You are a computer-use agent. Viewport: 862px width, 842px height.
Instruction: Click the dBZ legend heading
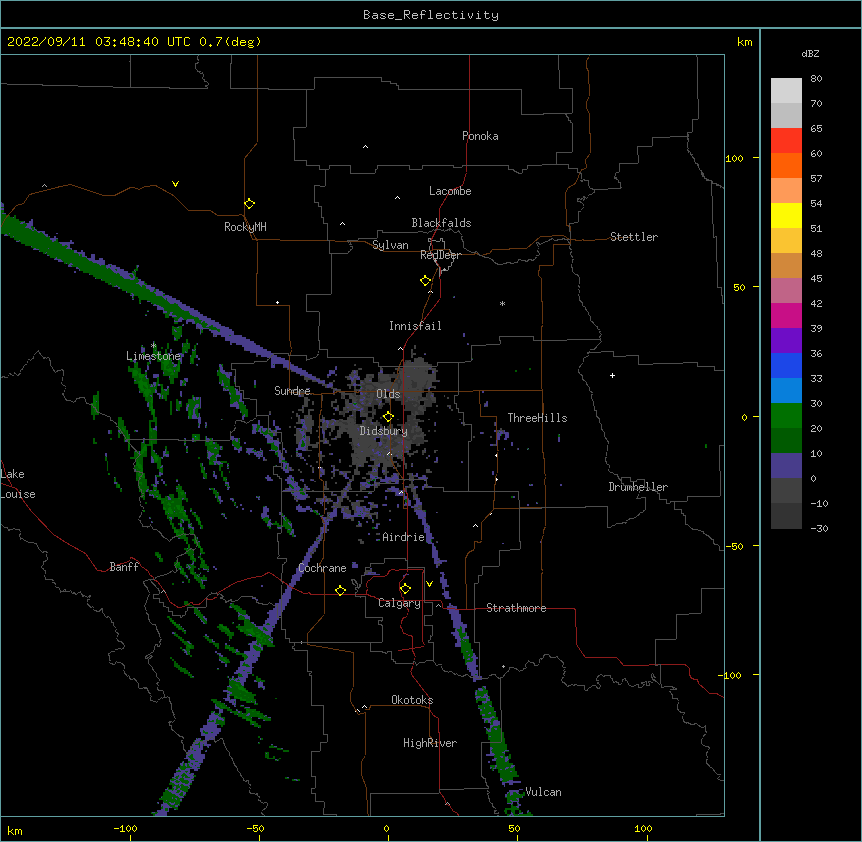(x=810, y=53)
